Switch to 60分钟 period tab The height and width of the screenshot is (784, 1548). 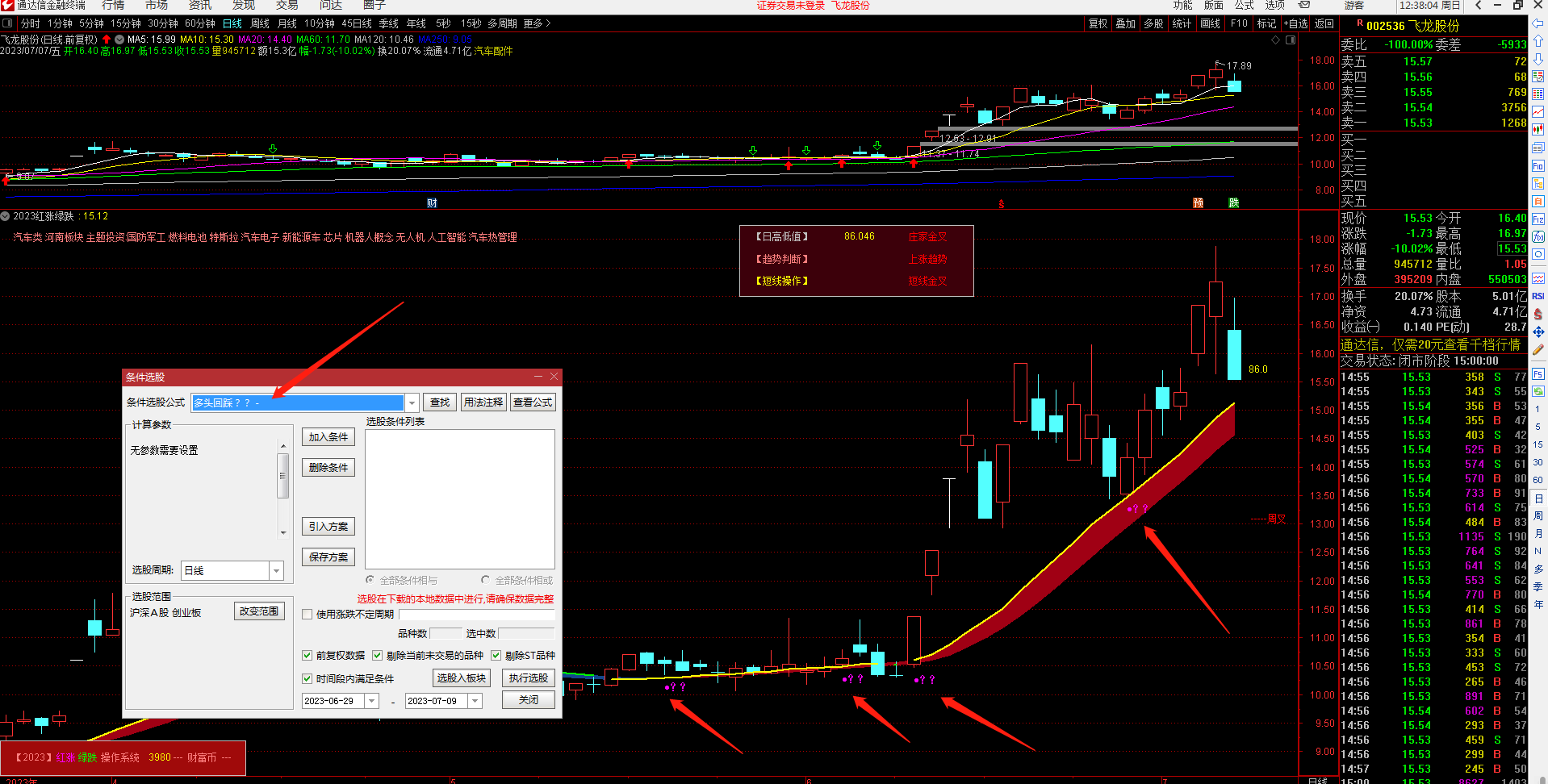(x=200, y=23)
